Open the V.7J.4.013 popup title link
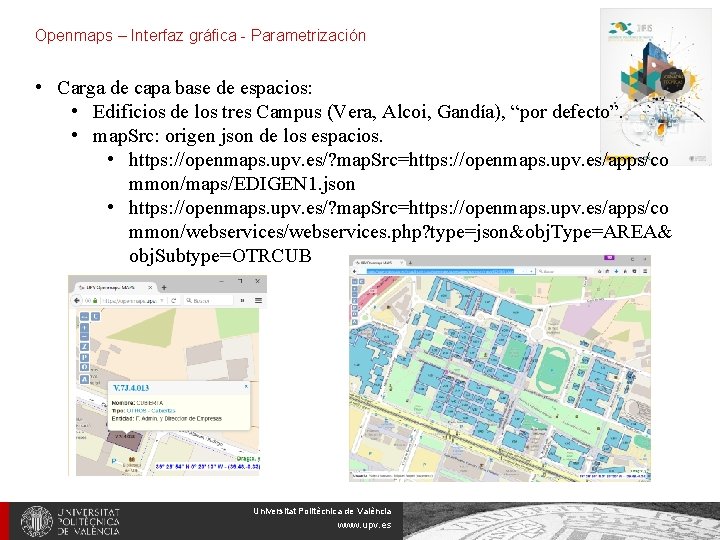Viewport: 720px width, 540px height. (131, 388)
